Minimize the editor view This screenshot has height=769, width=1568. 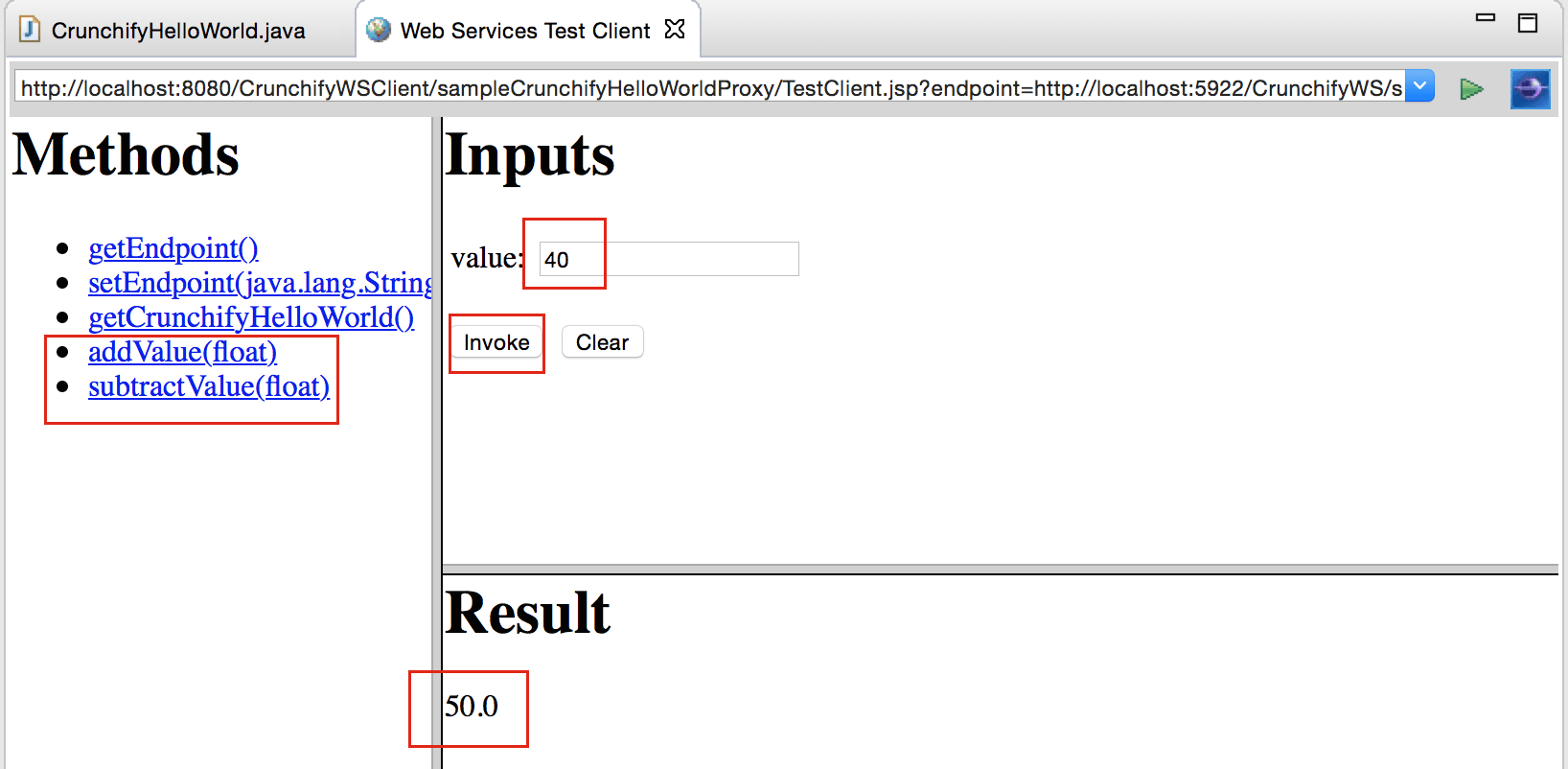tap(1486, 18)
